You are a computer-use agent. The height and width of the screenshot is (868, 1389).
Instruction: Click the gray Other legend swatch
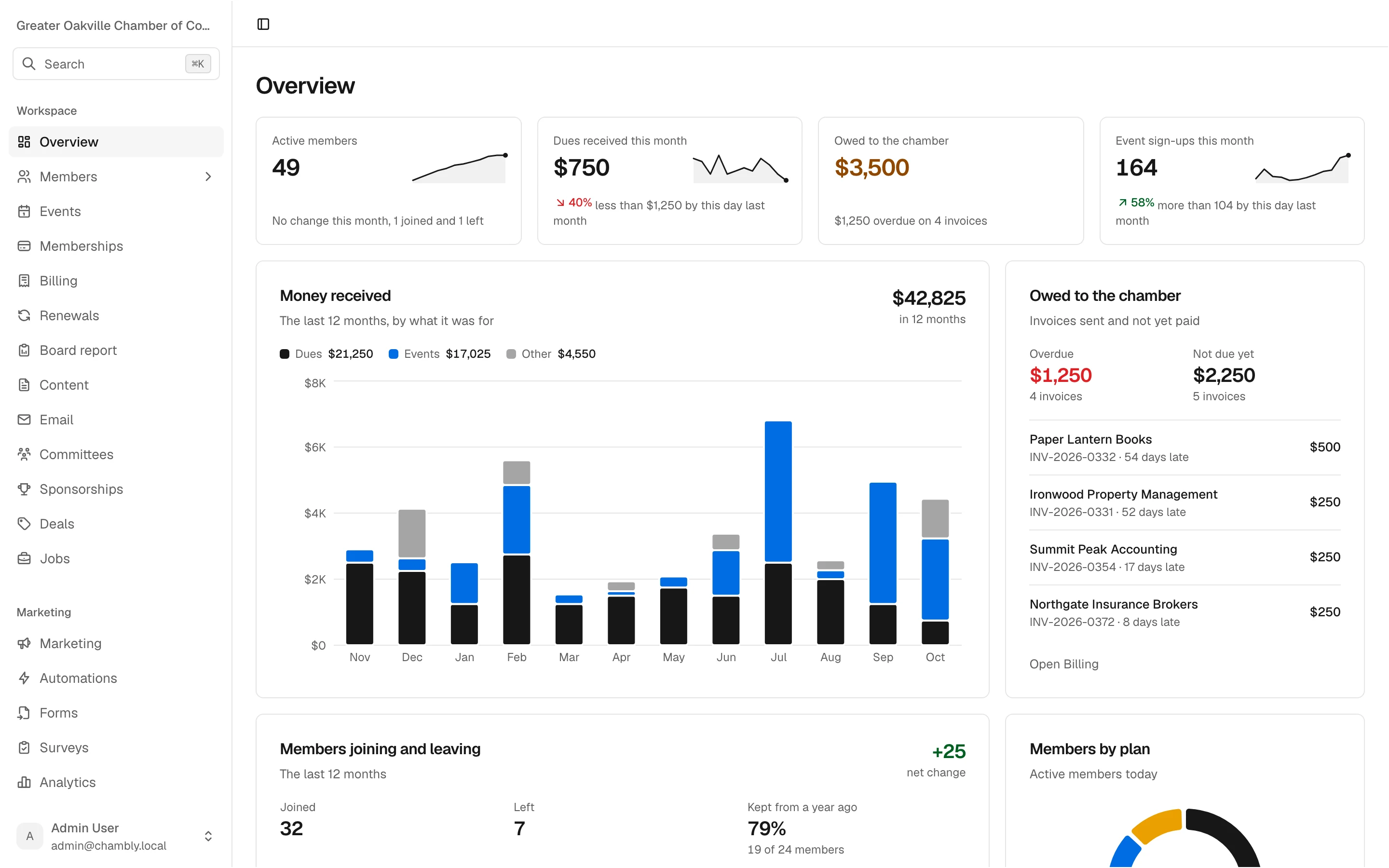coord(511,354)
